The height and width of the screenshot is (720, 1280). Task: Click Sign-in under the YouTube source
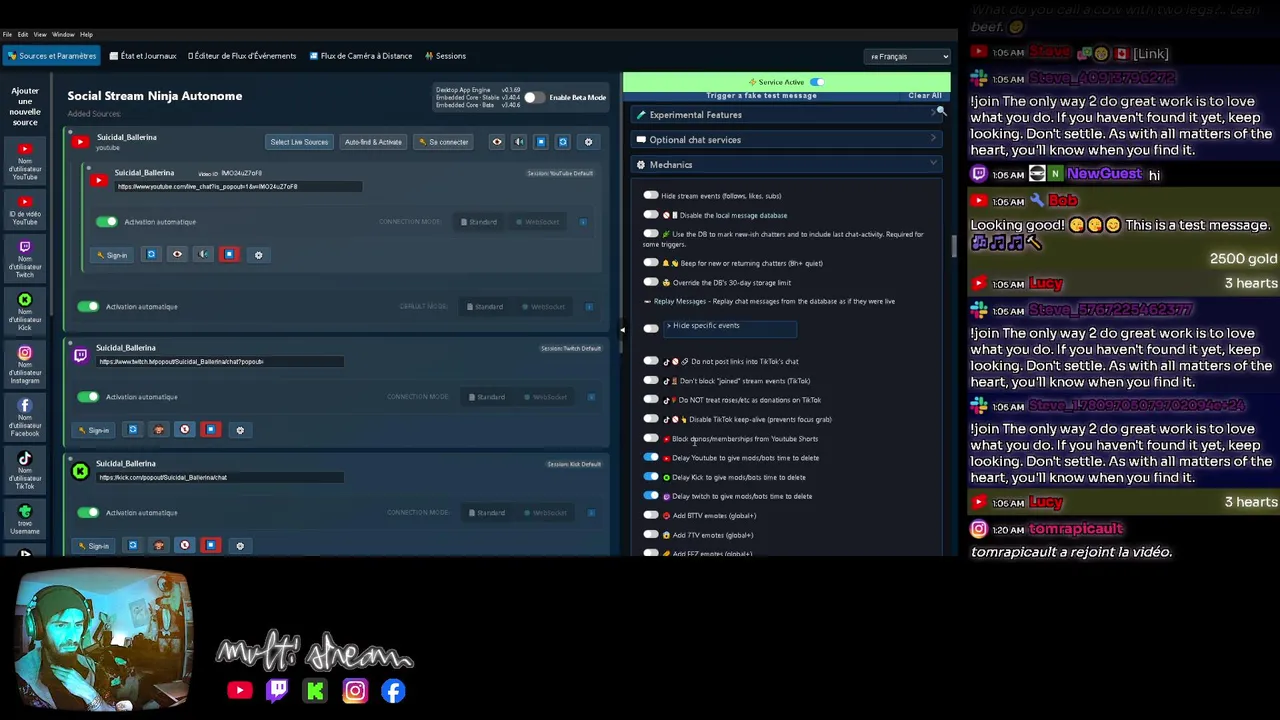[112, 255]
